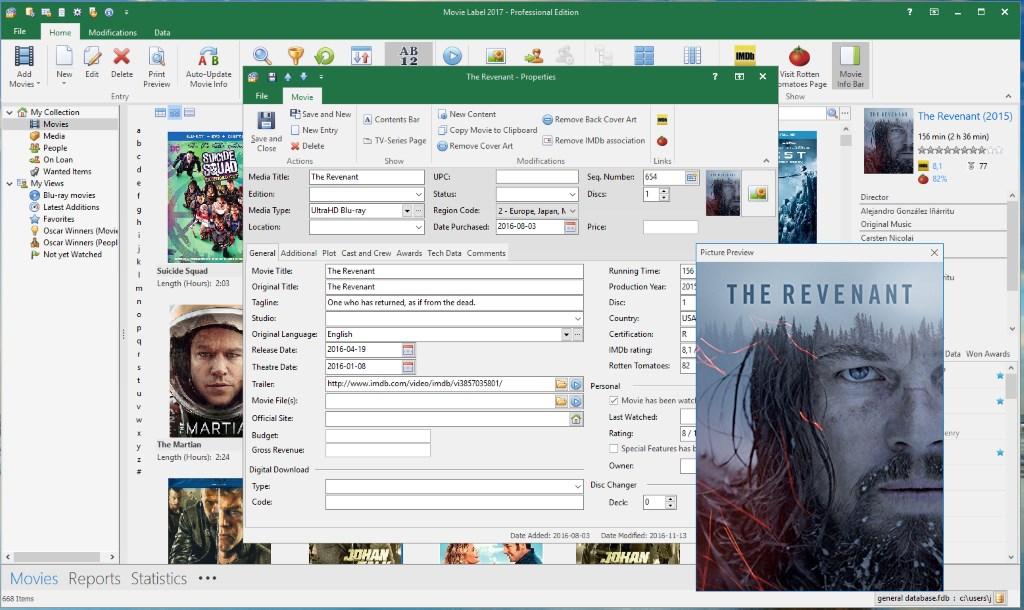Open the Digital Download Type dropdown
The image size is (1024, 610).
tap(577, 487)
